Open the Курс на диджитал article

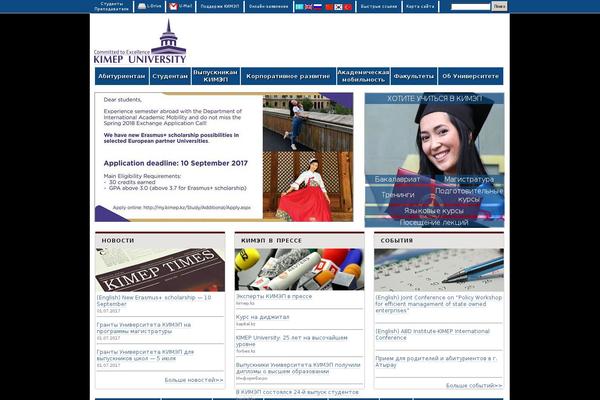click(262, 317)
